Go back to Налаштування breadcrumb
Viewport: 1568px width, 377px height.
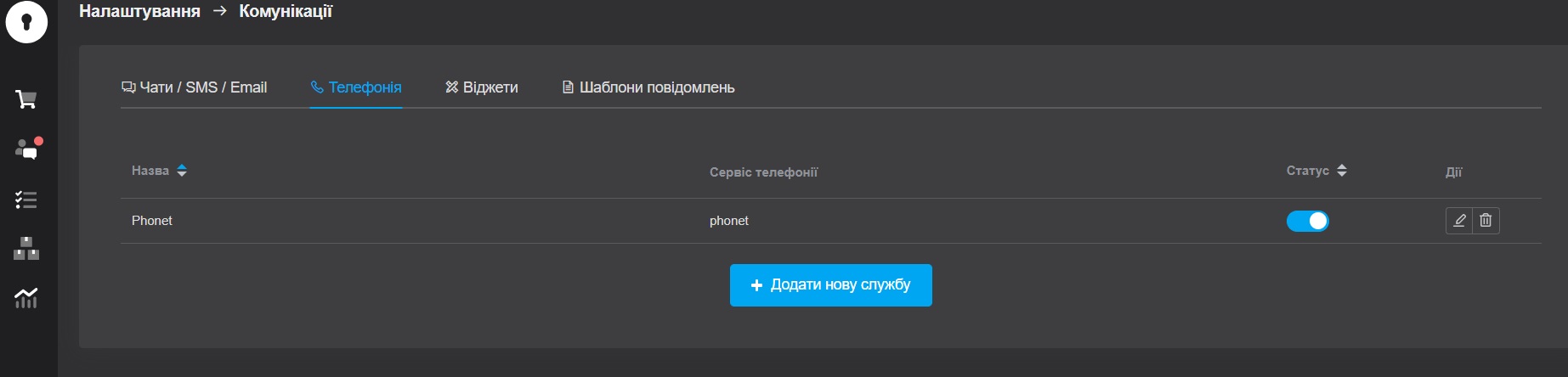pos(139,12)
